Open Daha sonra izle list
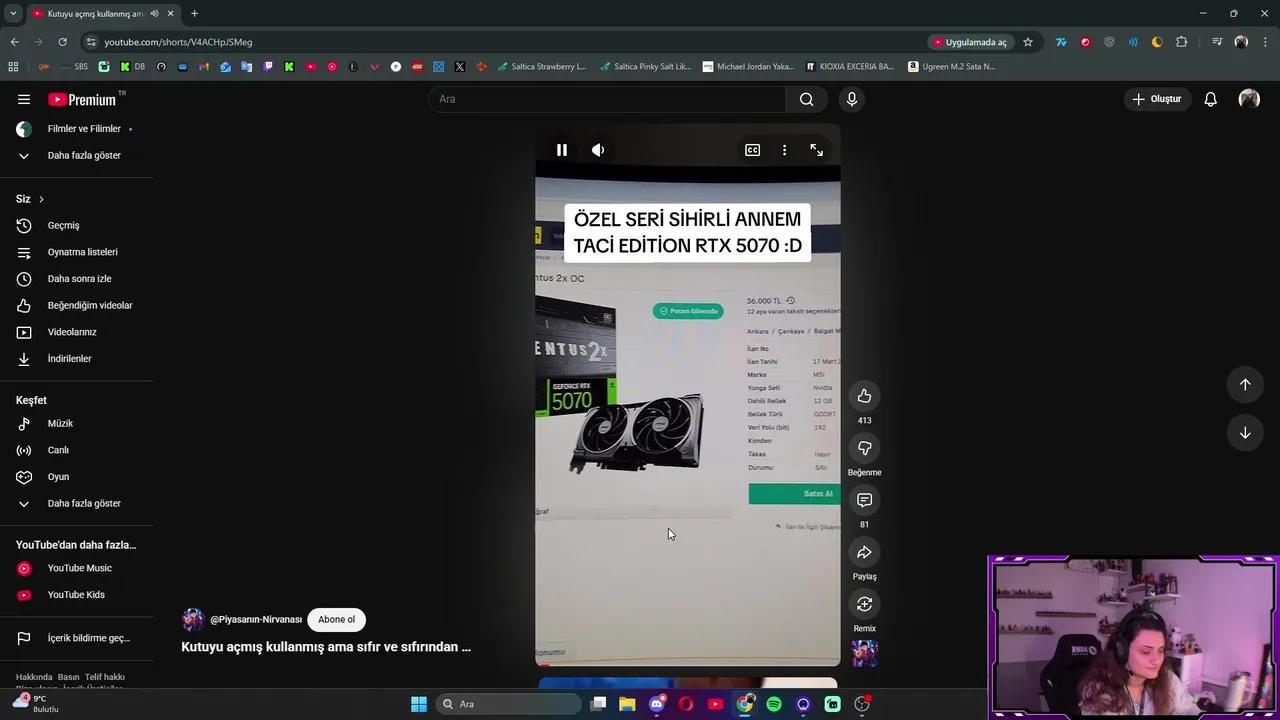The height and width of the screenshot is (720, 1280). (x=77, y=279)
